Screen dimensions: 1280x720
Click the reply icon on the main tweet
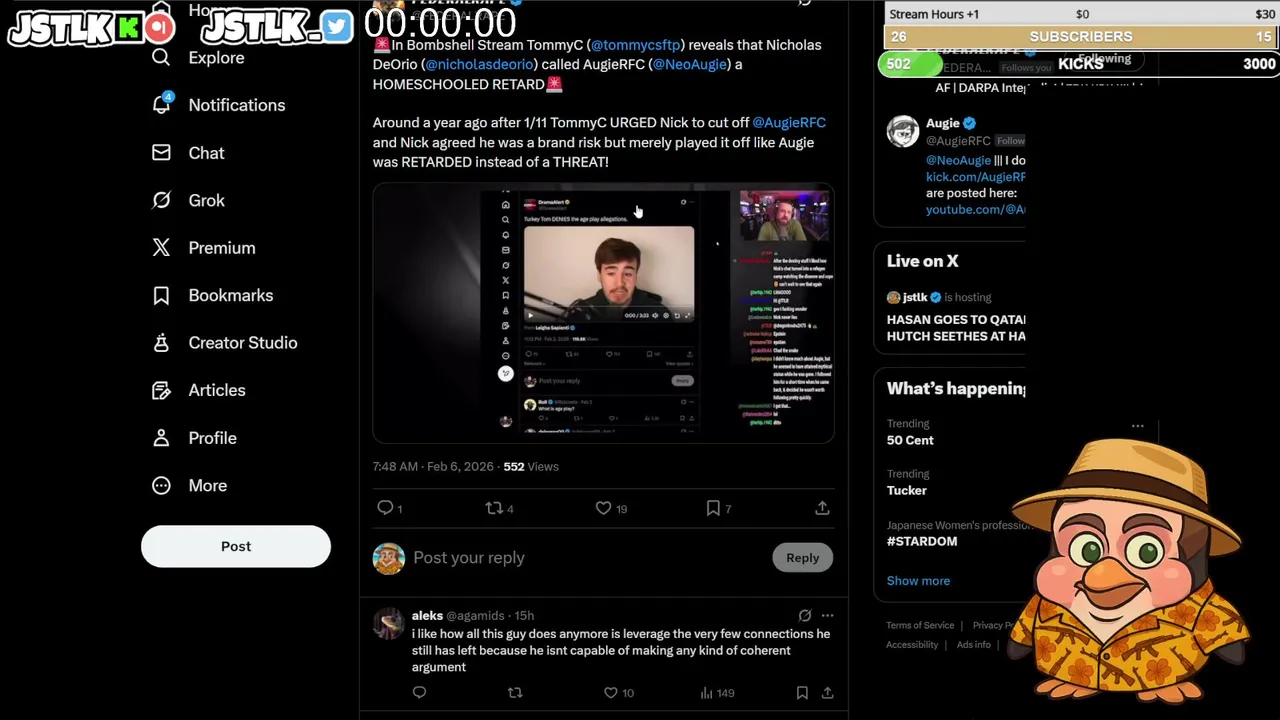click(385, 508)
